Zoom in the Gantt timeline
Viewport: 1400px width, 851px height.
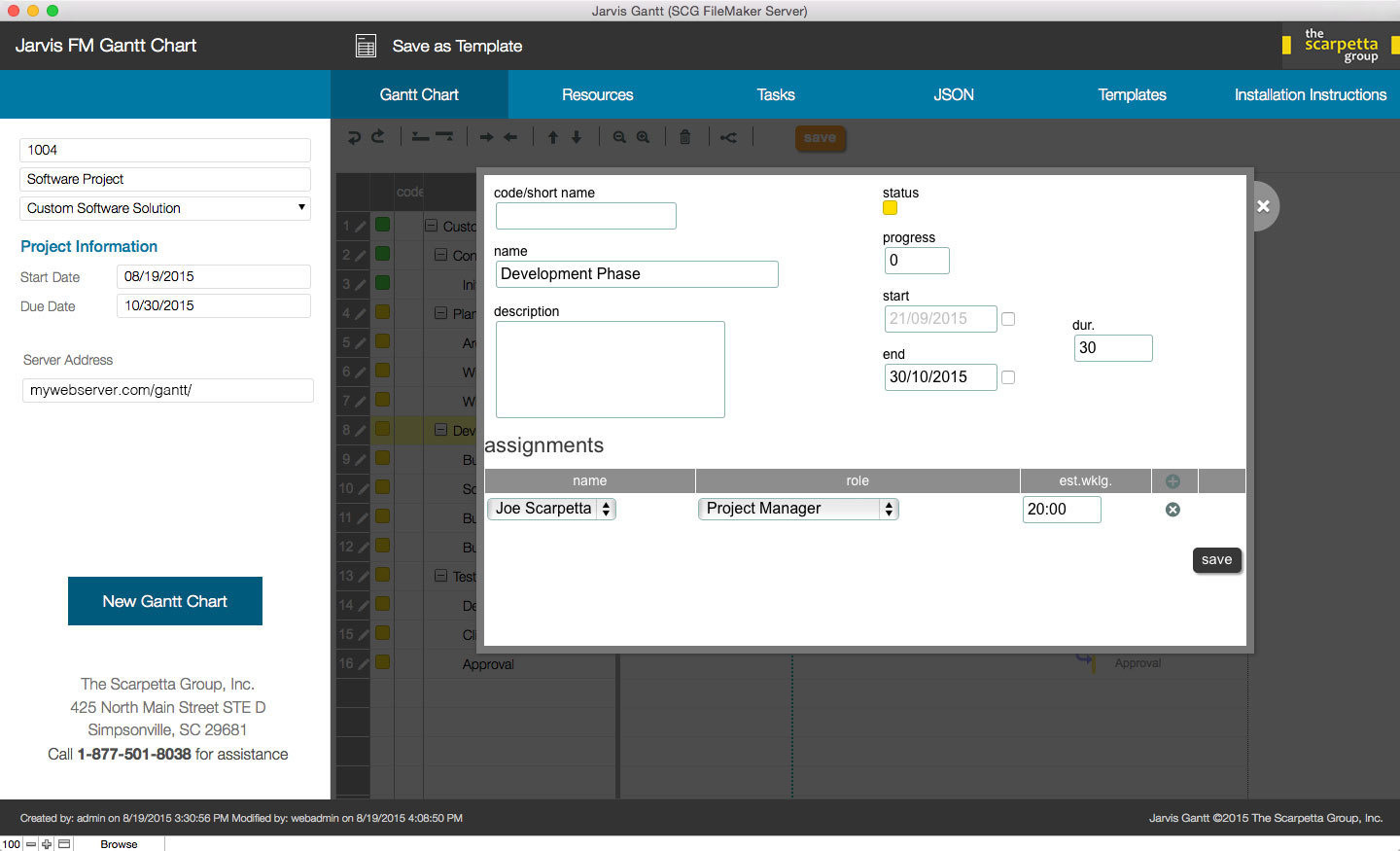tap(643, 137)
